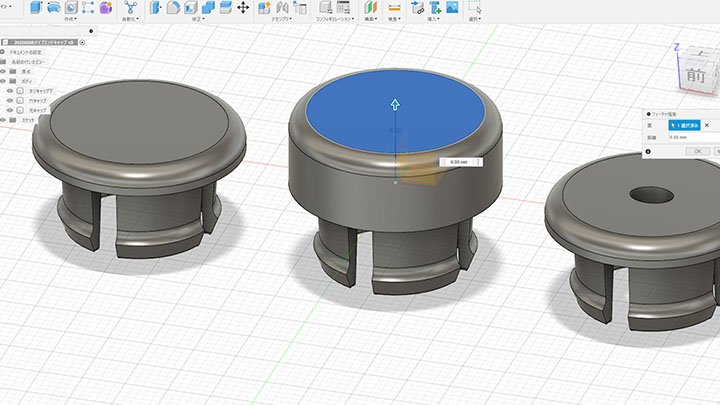Select 名前の付いたビュー in the browser
Viewport: 720px width, 405px height.
(28, 62)
